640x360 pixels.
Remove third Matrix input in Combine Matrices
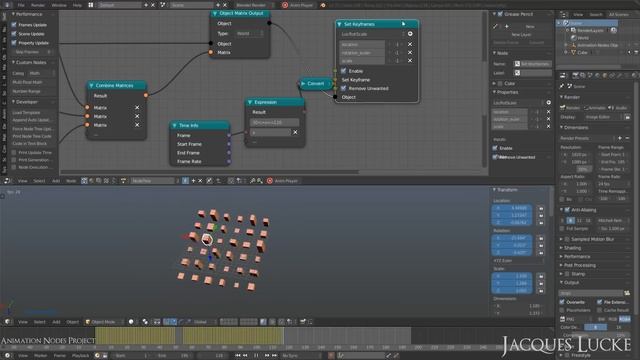pos(137,125)
